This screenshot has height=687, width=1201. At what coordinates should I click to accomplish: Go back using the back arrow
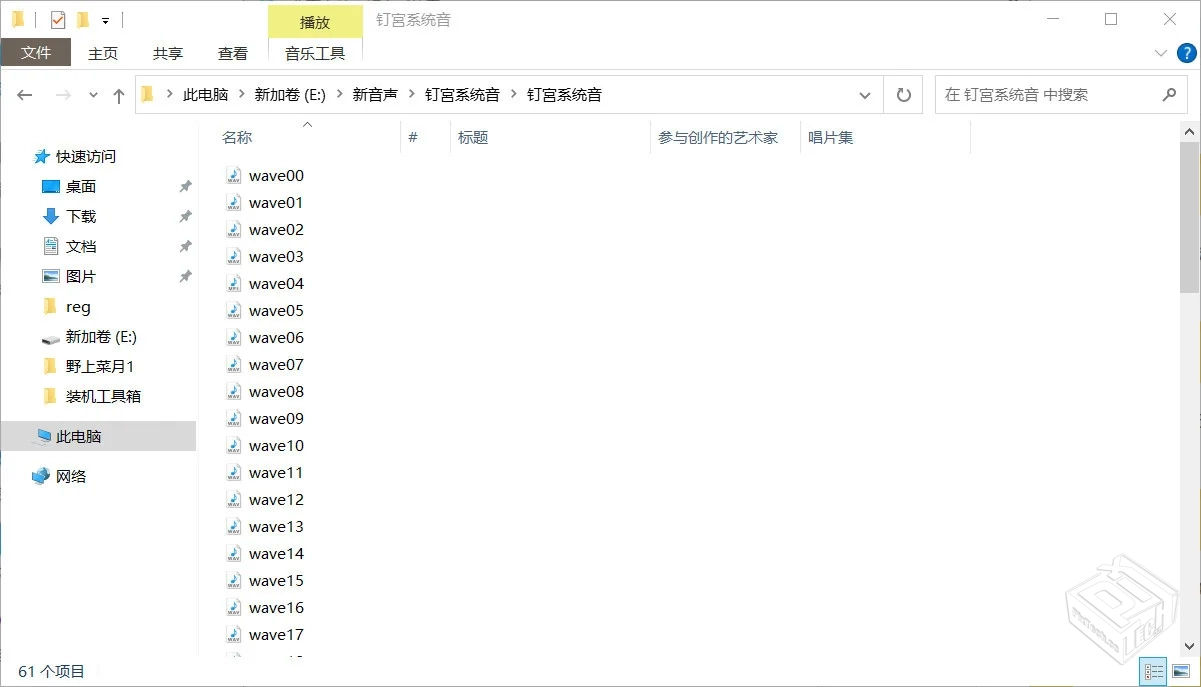24,94
